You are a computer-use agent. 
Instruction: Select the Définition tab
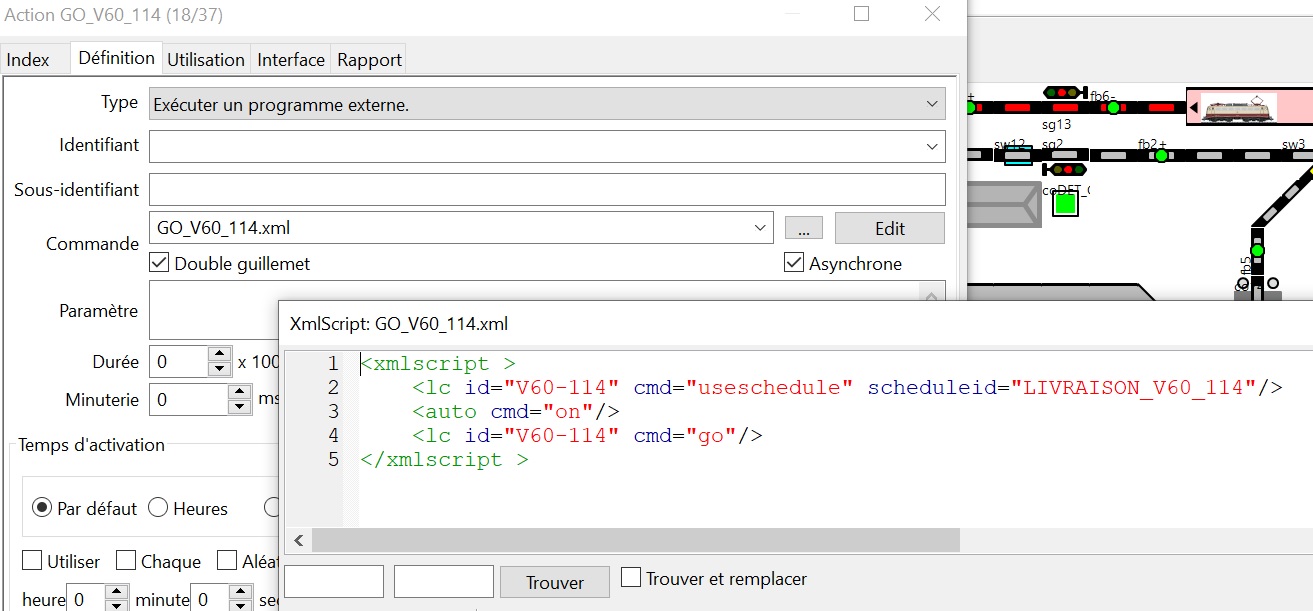(x=116, y=58)
